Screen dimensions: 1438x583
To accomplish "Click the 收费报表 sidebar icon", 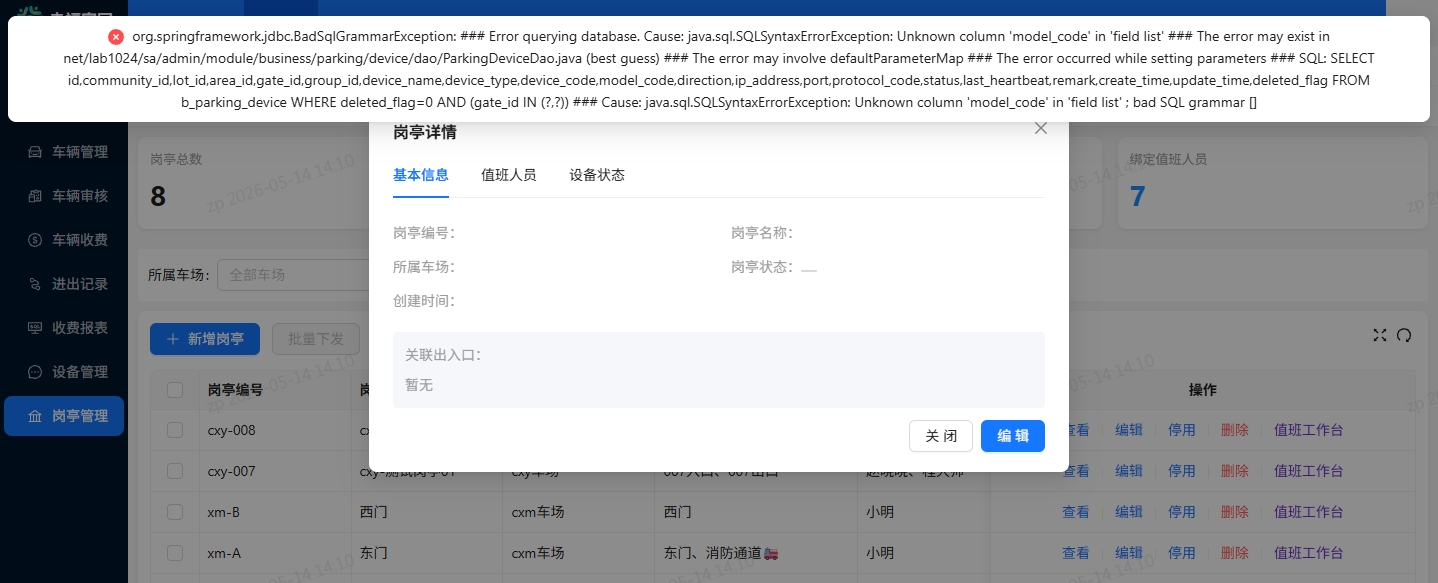I will click(x=35, y=328).
